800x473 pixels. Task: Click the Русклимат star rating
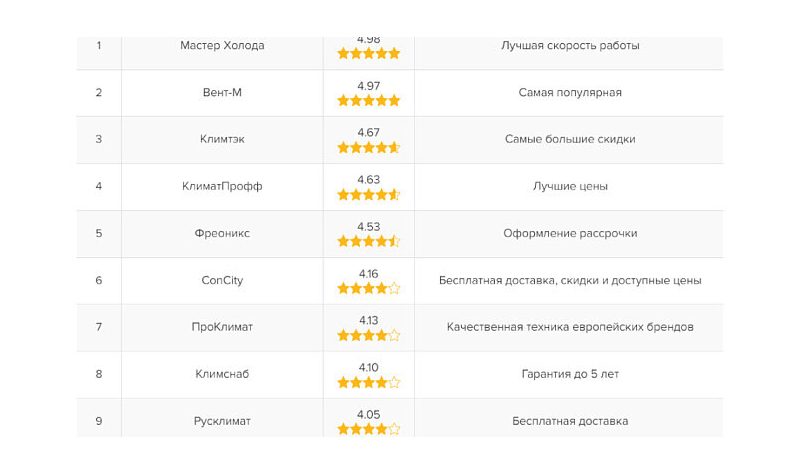(368, 429)
